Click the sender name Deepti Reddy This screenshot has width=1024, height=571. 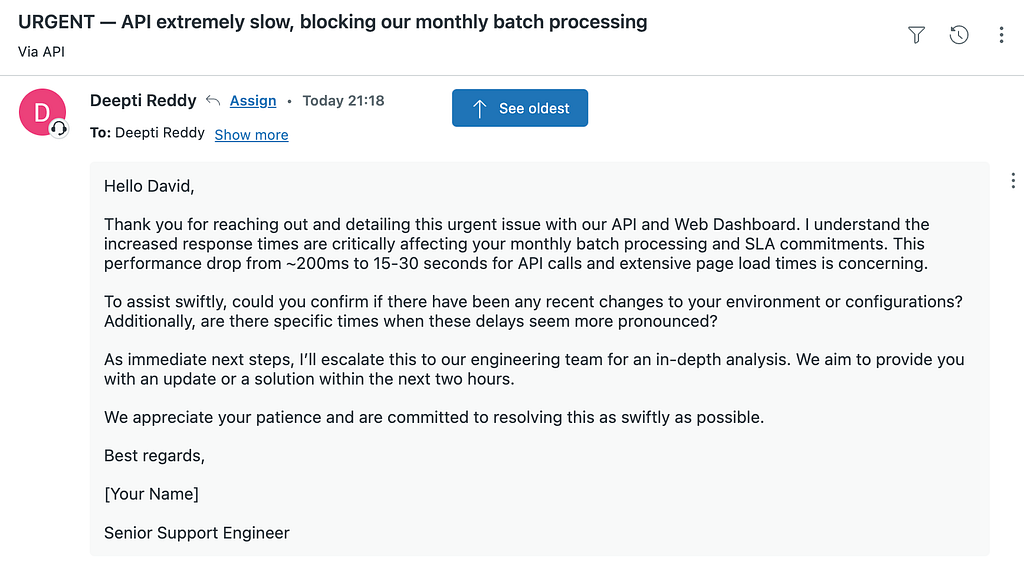tap(143, 100)
